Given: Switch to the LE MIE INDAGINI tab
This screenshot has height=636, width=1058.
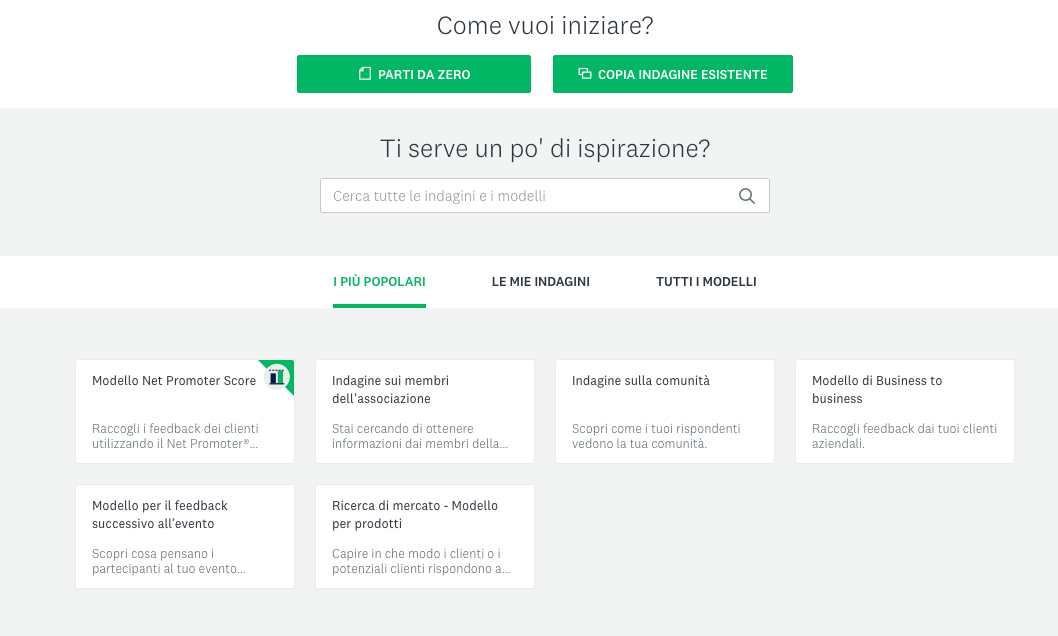Looking at the screenshot, I should click(540, 282).
